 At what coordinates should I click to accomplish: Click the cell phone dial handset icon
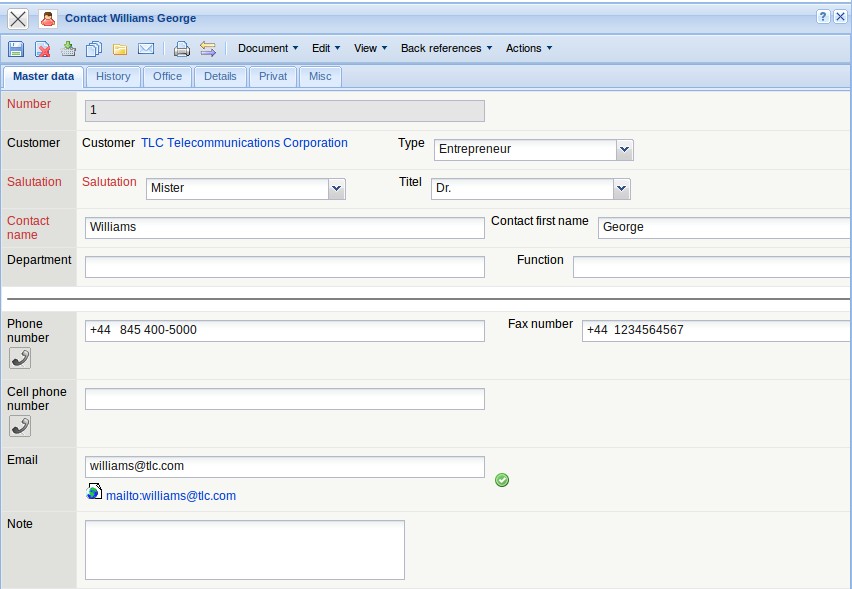[x=19, y=426]
